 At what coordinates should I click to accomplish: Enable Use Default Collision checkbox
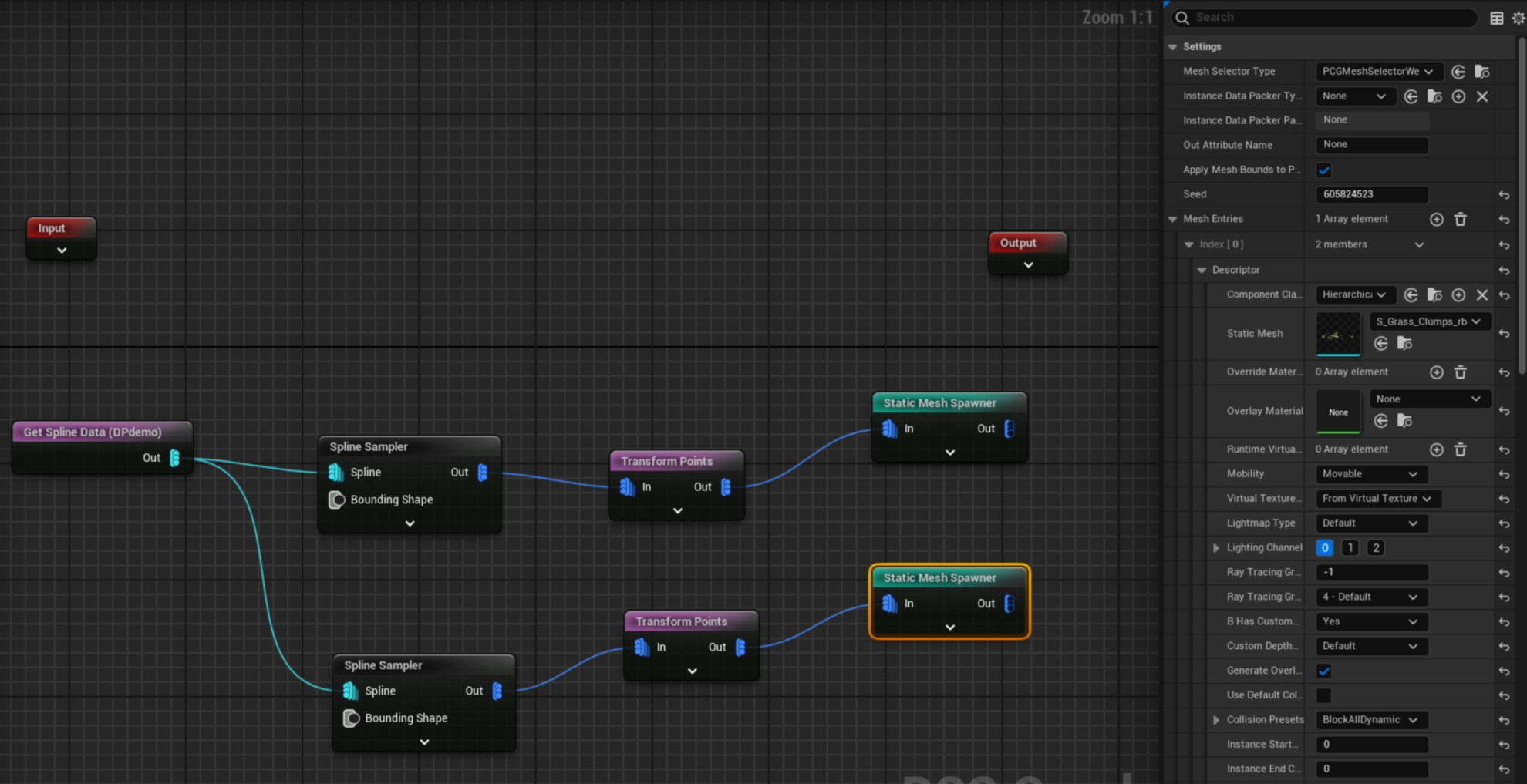(1324, 695)
